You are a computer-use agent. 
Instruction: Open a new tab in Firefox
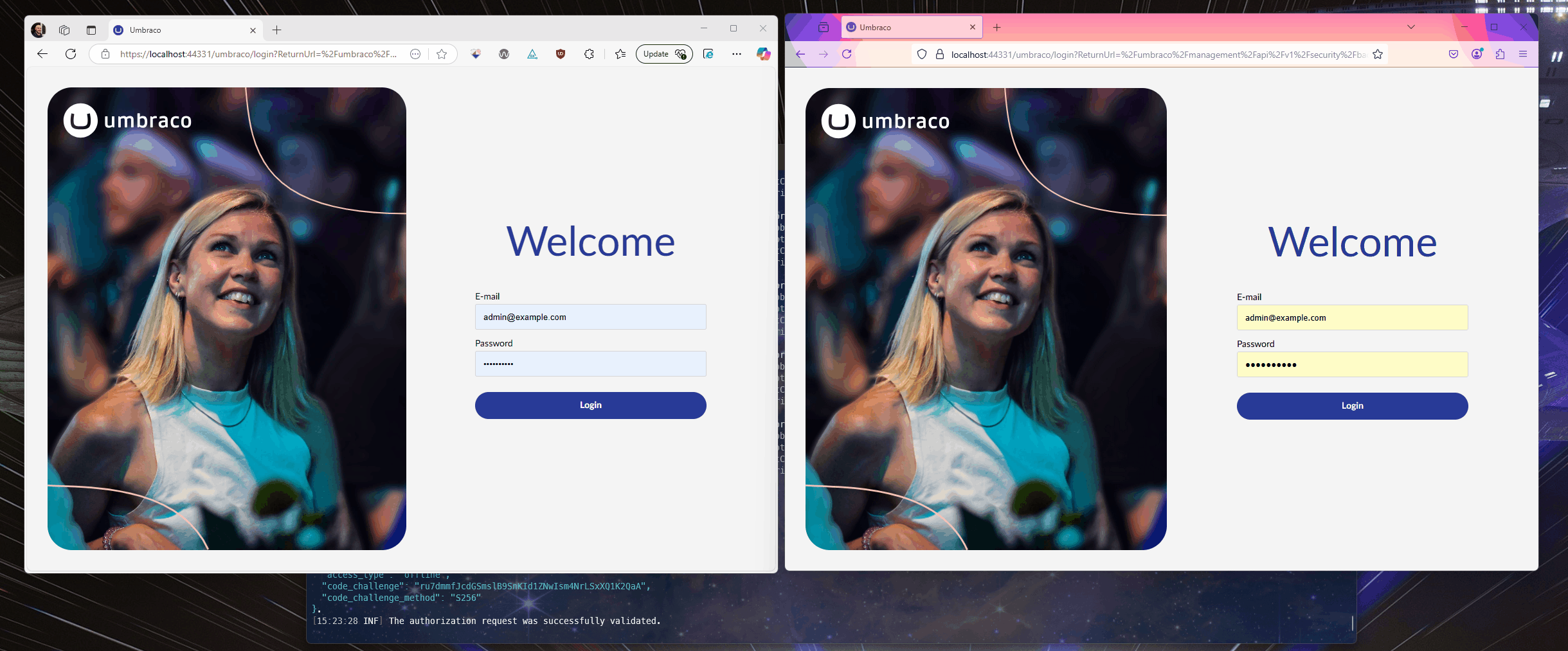[996, 27]
